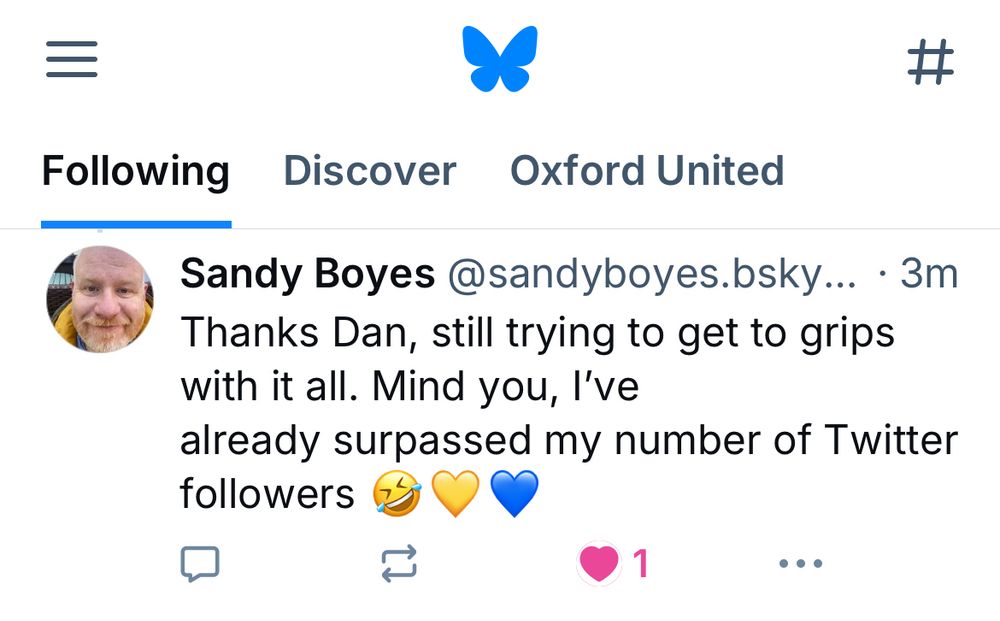Screen dimensions: 1000x621
Task: Switch to the Discover feed tab
Action: pyautogui.click(x=370, y=171)
